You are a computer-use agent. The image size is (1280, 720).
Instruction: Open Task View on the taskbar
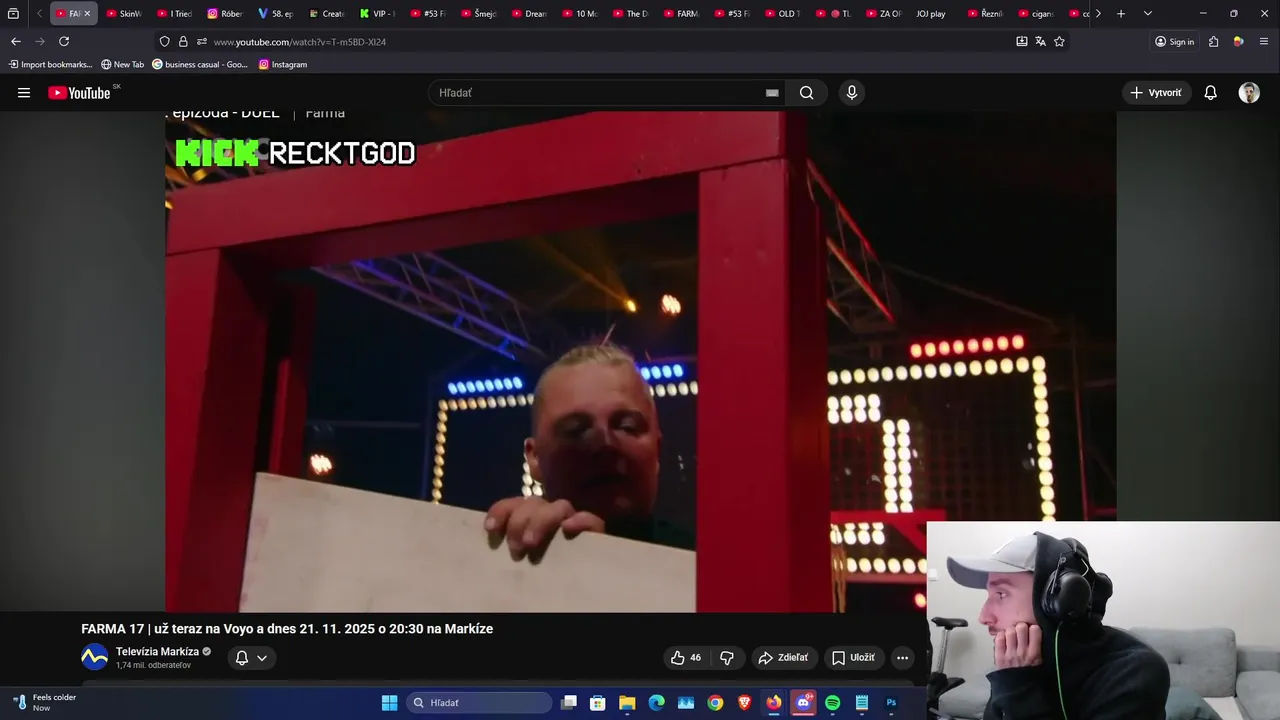click(x=568, y=703)
